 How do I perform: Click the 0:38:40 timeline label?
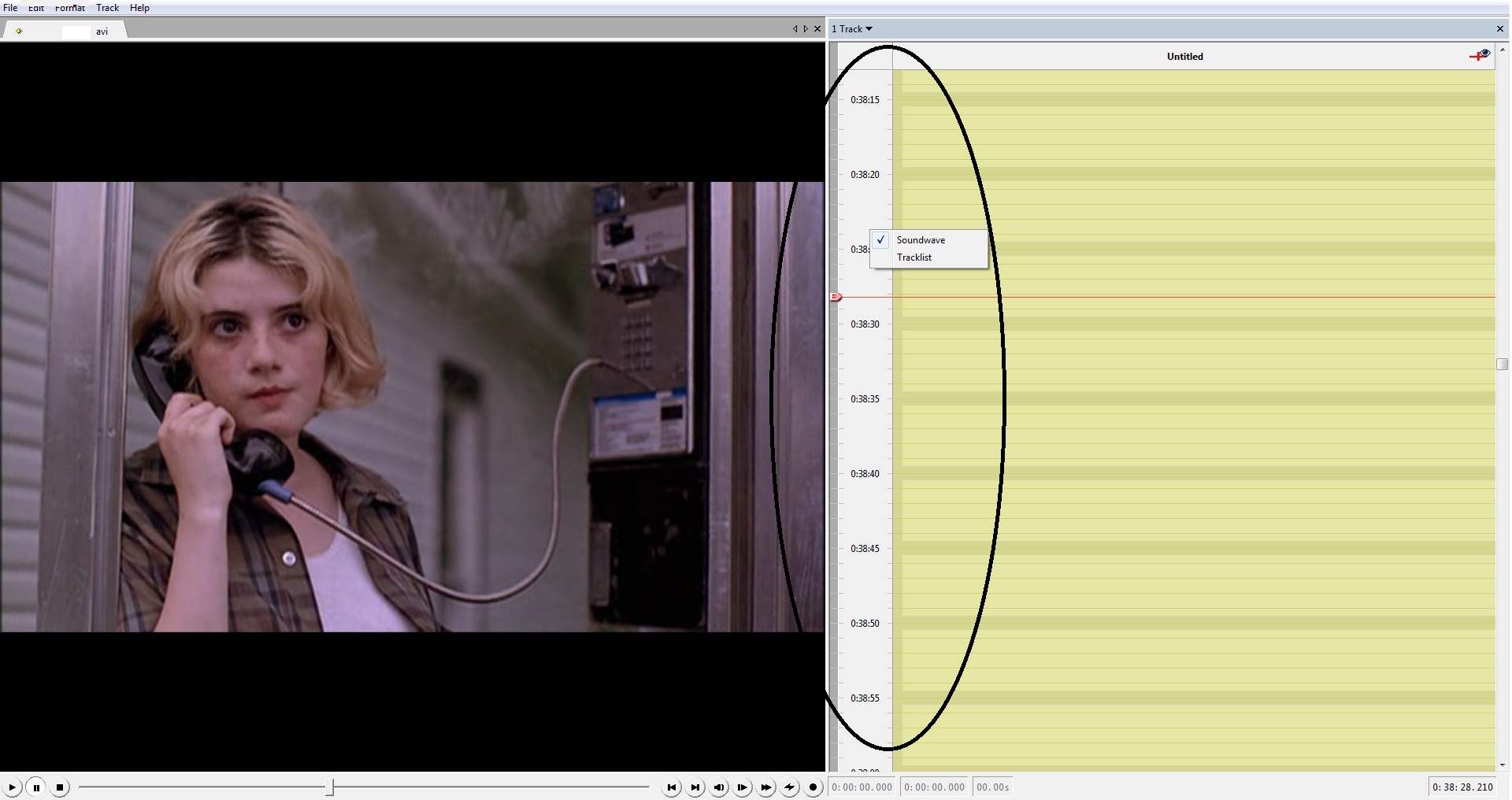tap(865, 474)
